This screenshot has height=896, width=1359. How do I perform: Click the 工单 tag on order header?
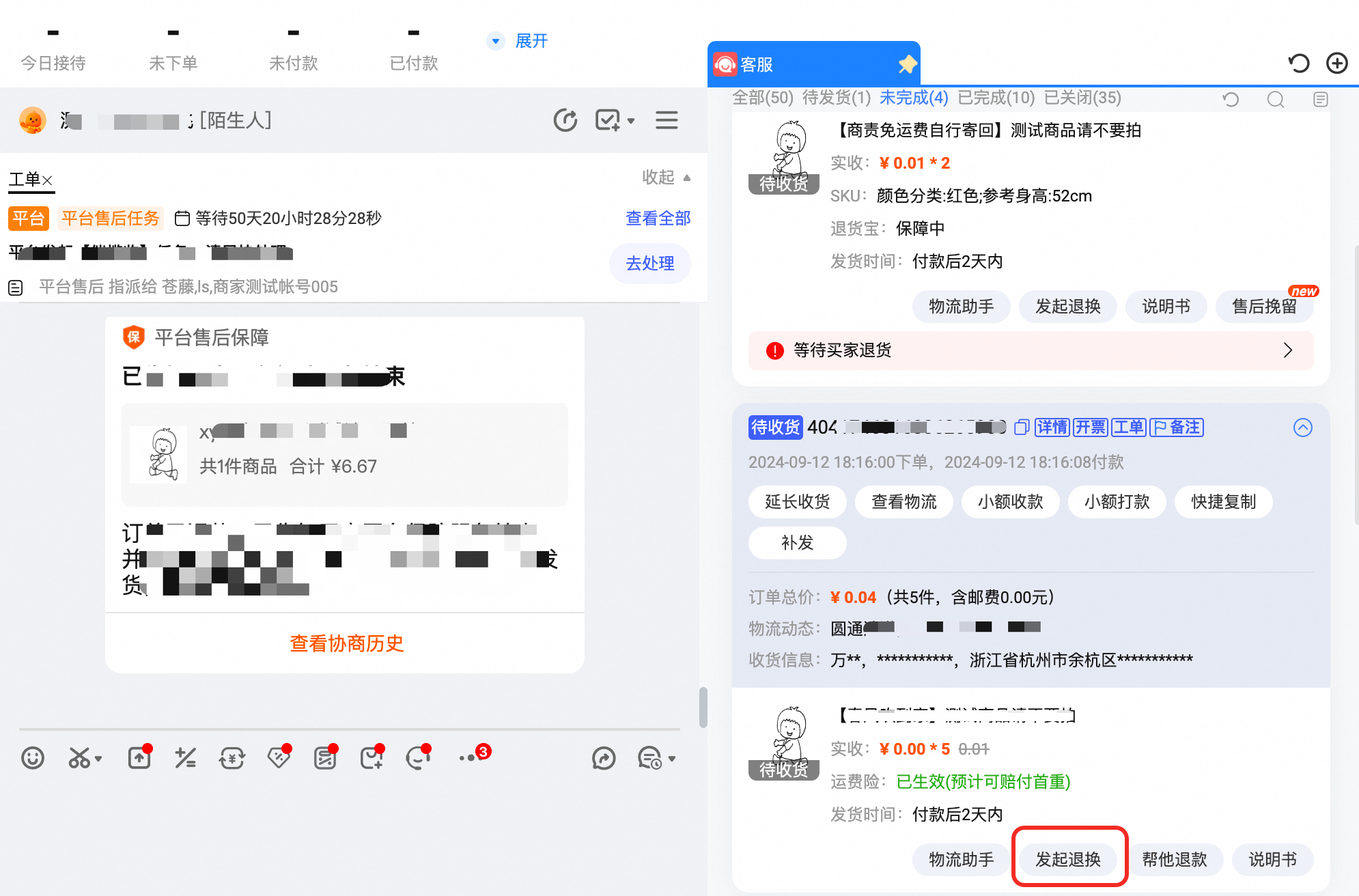tap(1128, 428)
